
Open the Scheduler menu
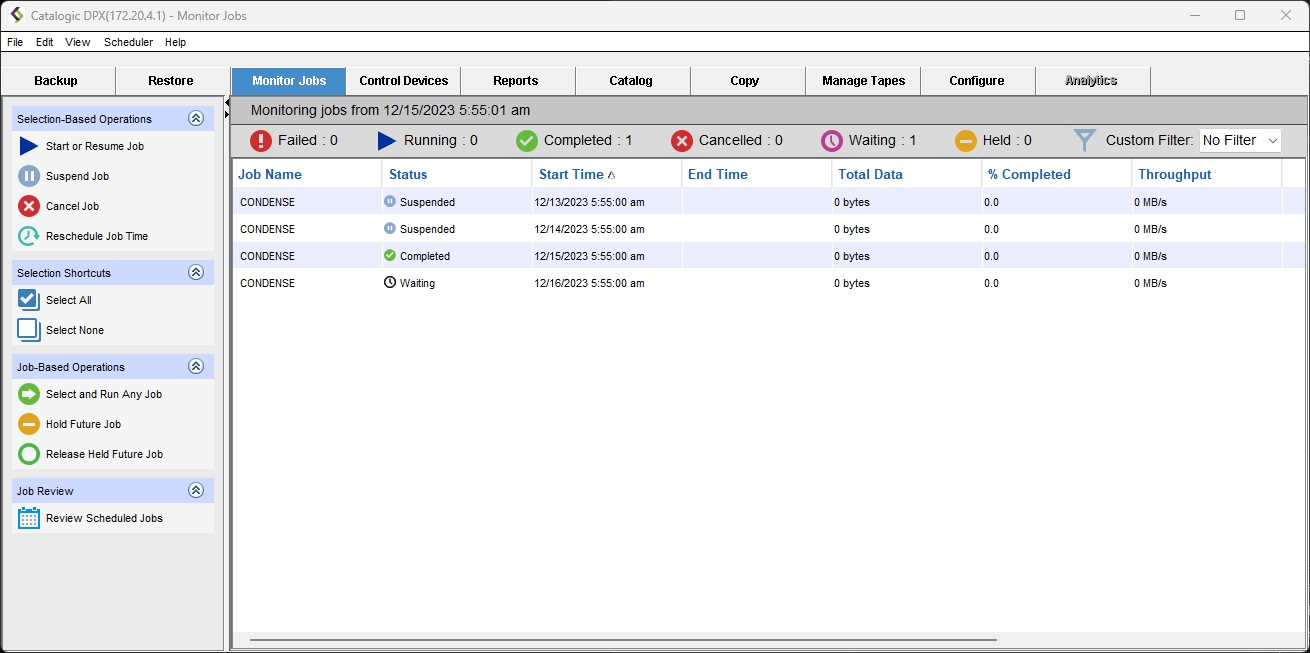coord(128,42)
